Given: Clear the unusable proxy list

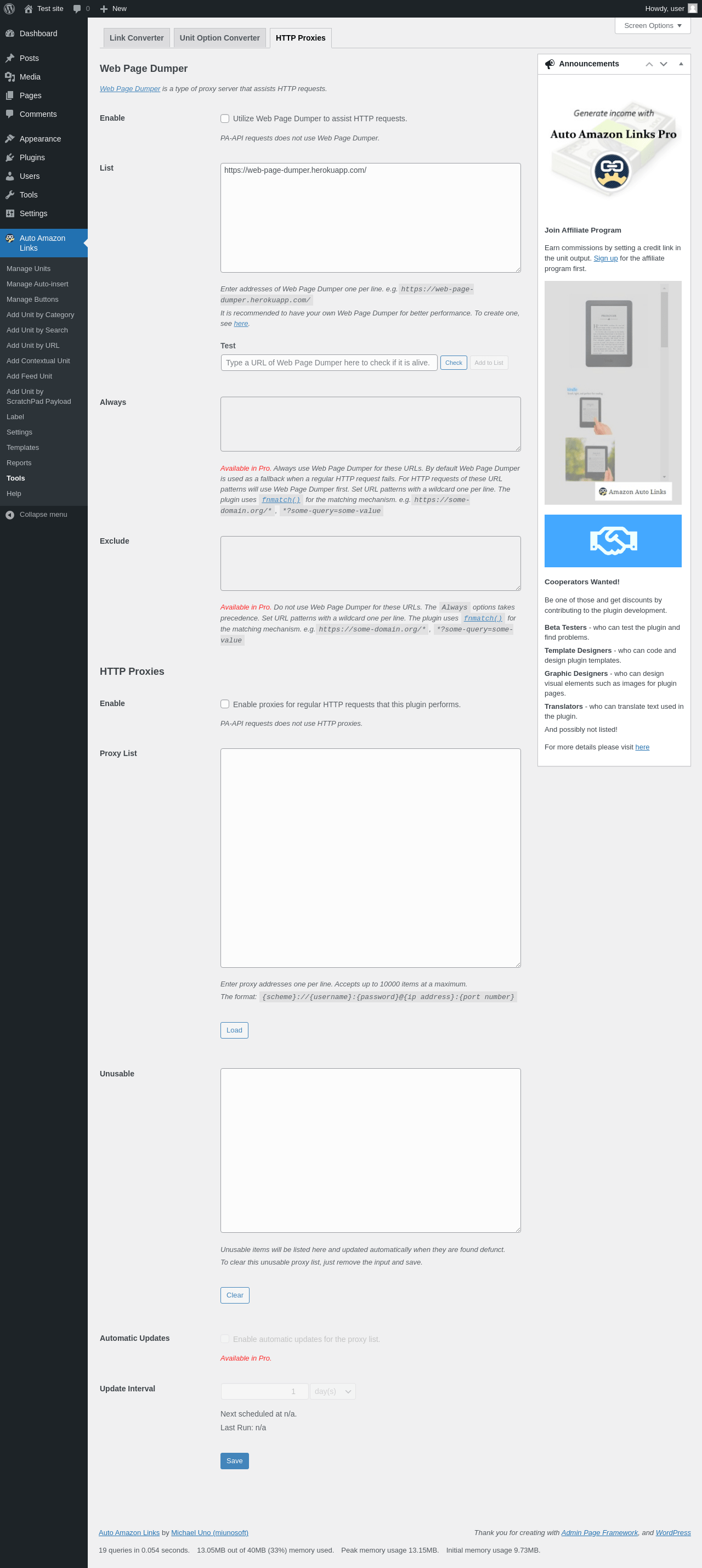Looking at the screenshot, I should [235, 1295].
